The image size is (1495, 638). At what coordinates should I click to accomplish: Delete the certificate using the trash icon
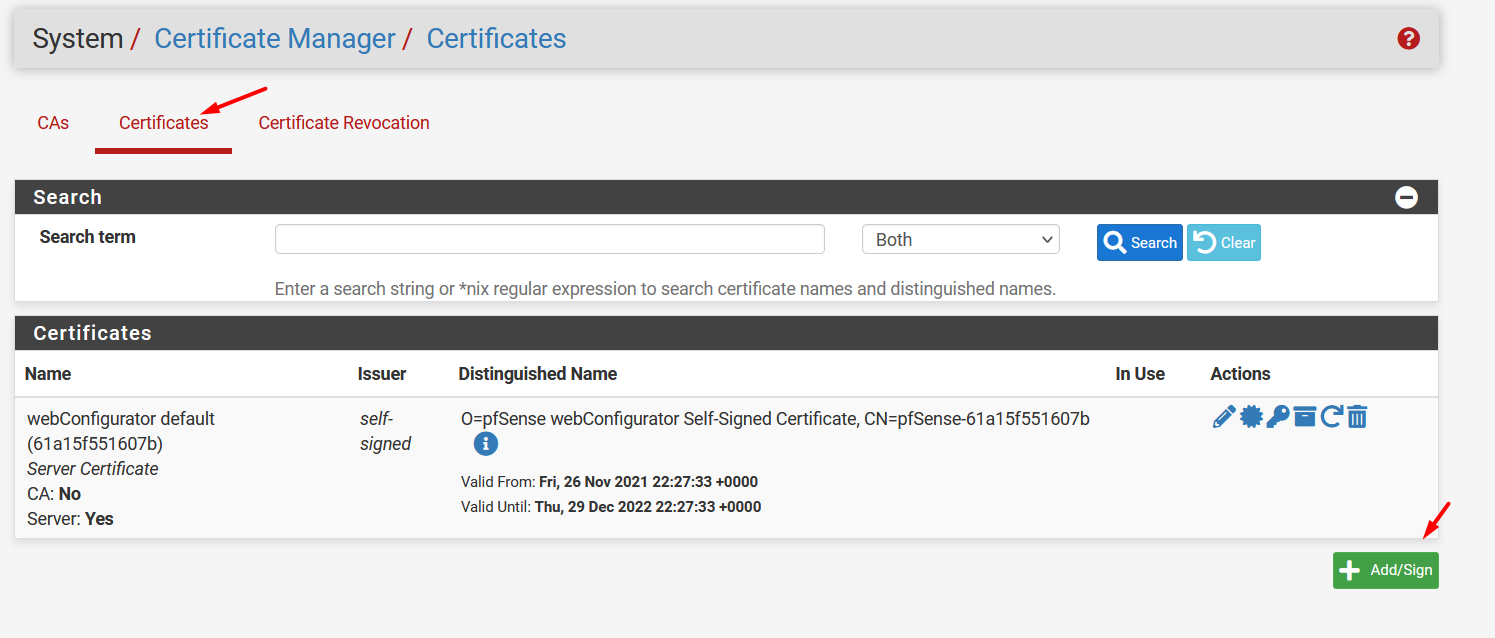[x=1356, y=417]
